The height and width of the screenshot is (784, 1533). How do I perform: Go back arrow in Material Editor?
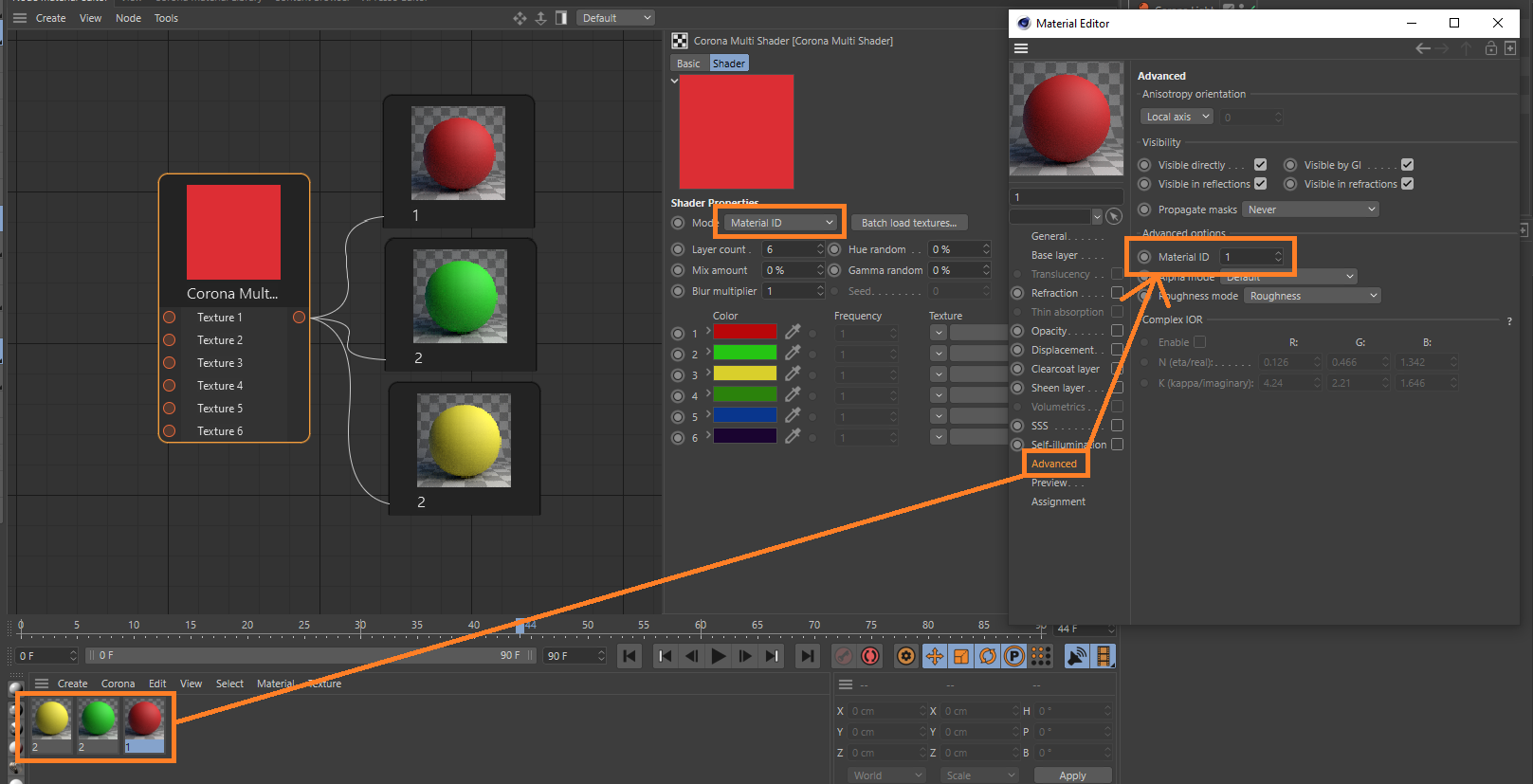click(x=1423, y=48)
